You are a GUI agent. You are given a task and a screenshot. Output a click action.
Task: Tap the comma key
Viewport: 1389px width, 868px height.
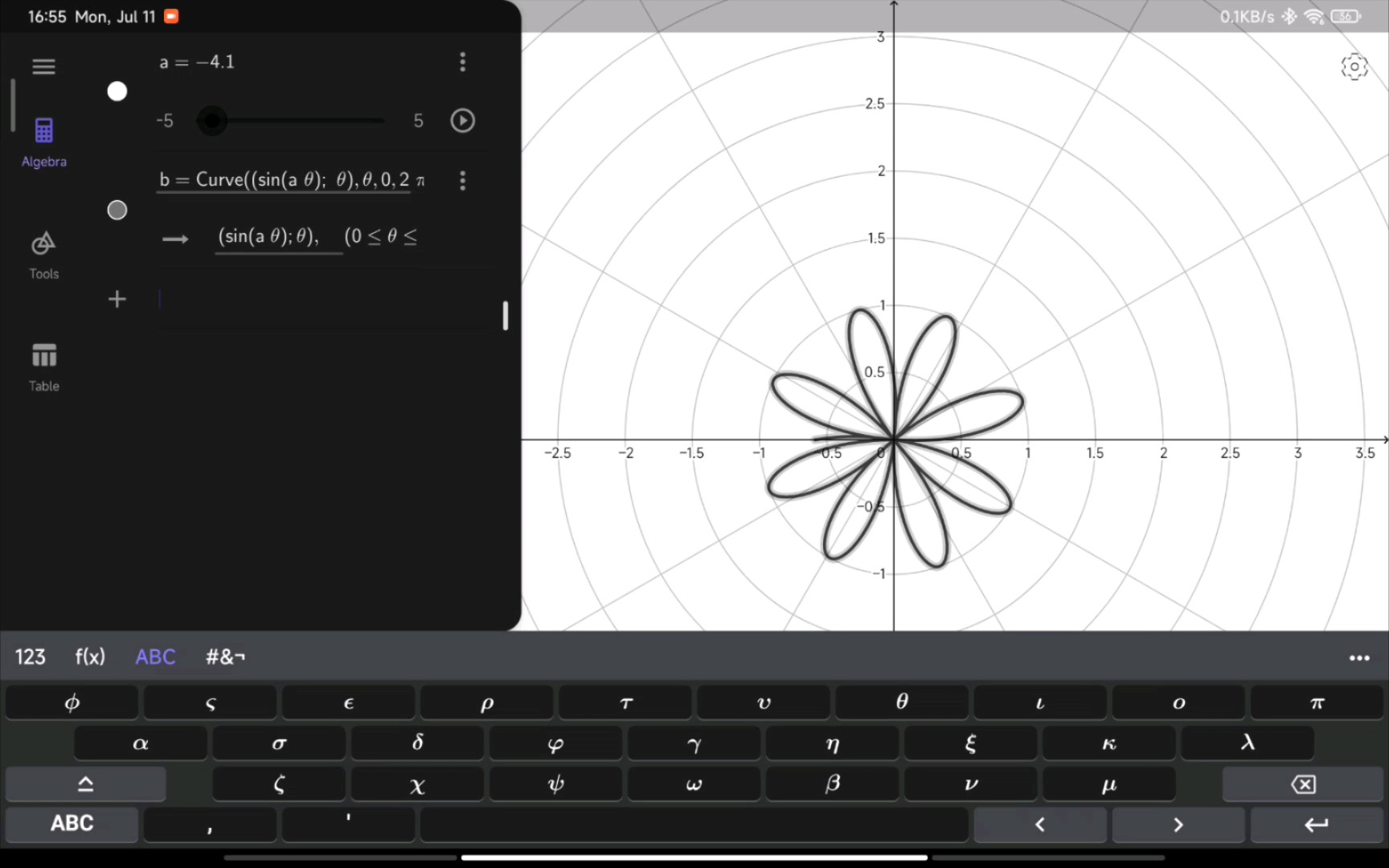pos(211,825)
